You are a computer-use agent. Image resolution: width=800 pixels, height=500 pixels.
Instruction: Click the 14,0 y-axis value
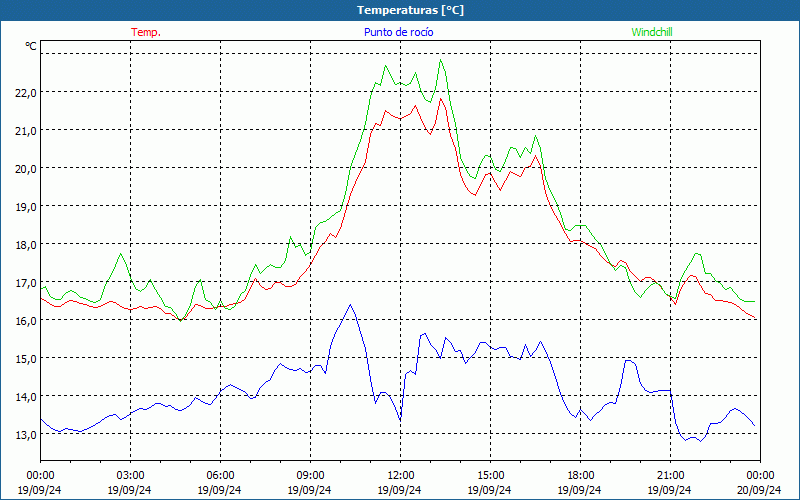point(26,396)
